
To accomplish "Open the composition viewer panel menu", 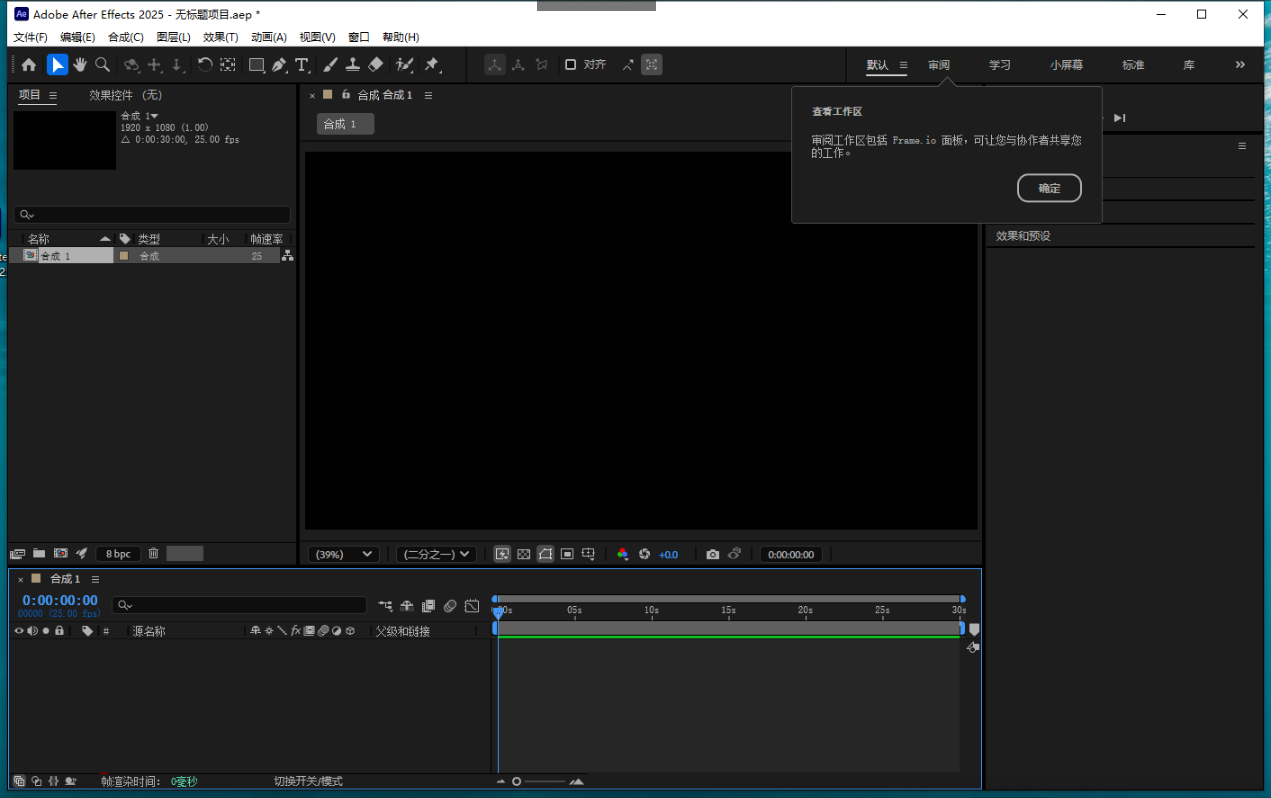I will 428,95.
